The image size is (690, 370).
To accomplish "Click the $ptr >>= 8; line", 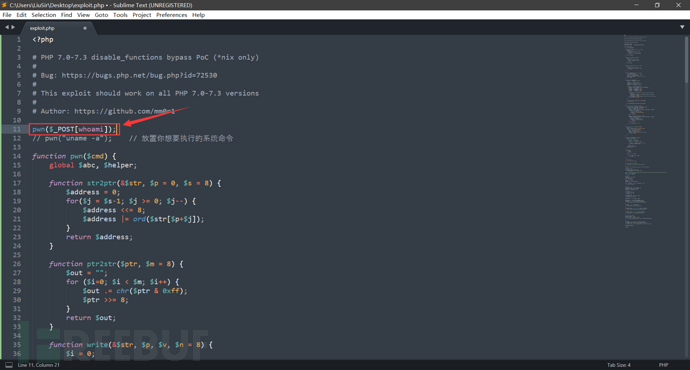I will pyautogui.click(x=105, y=300).
